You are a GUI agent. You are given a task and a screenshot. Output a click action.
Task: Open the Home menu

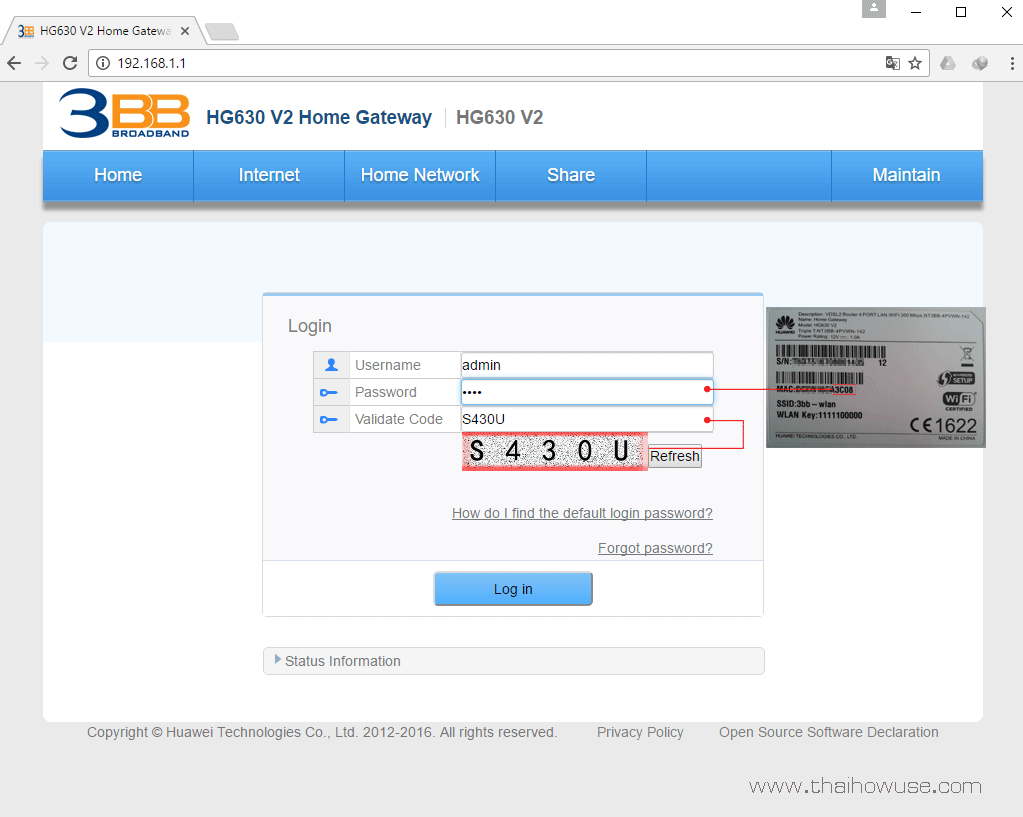tap(118, 175)
